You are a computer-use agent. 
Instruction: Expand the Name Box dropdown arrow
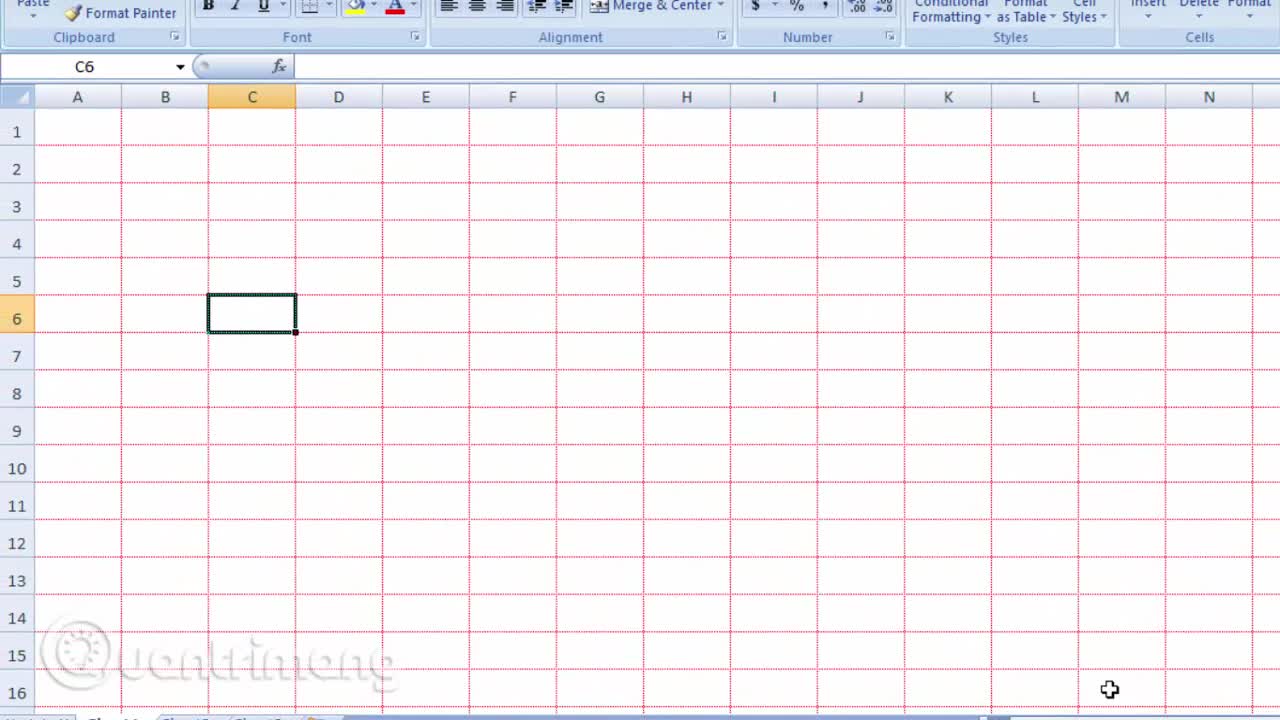[x=180, y=67]
